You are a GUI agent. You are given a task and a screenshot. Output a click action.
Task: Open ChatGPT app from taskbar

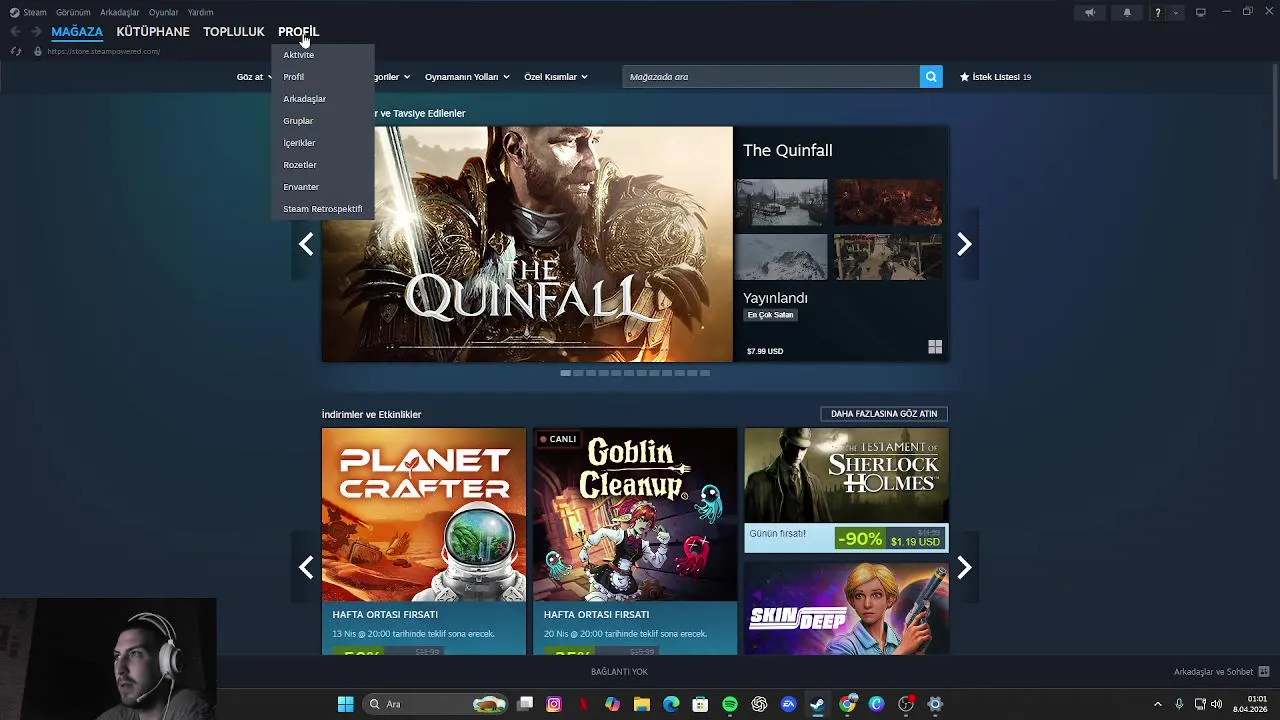[759, 704]
